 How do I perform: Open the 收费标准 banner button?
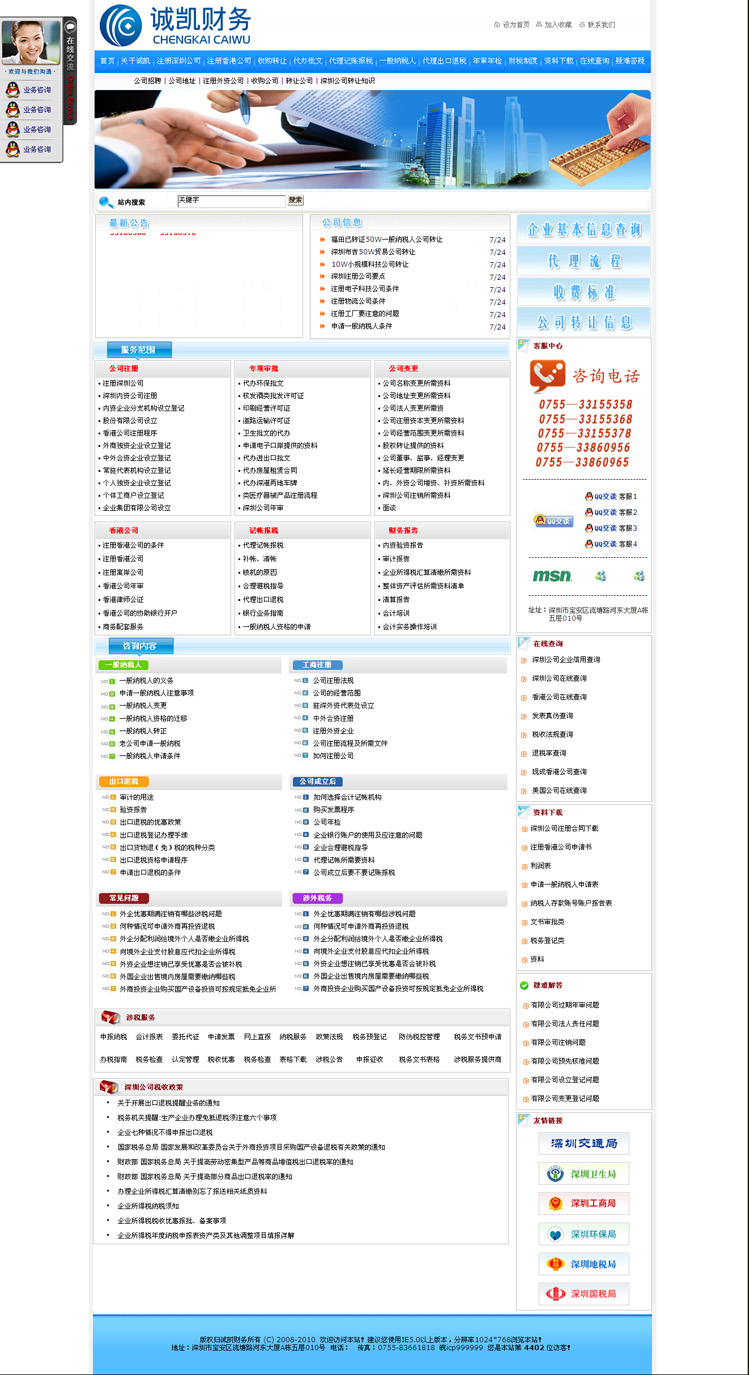tap(584, 292)
